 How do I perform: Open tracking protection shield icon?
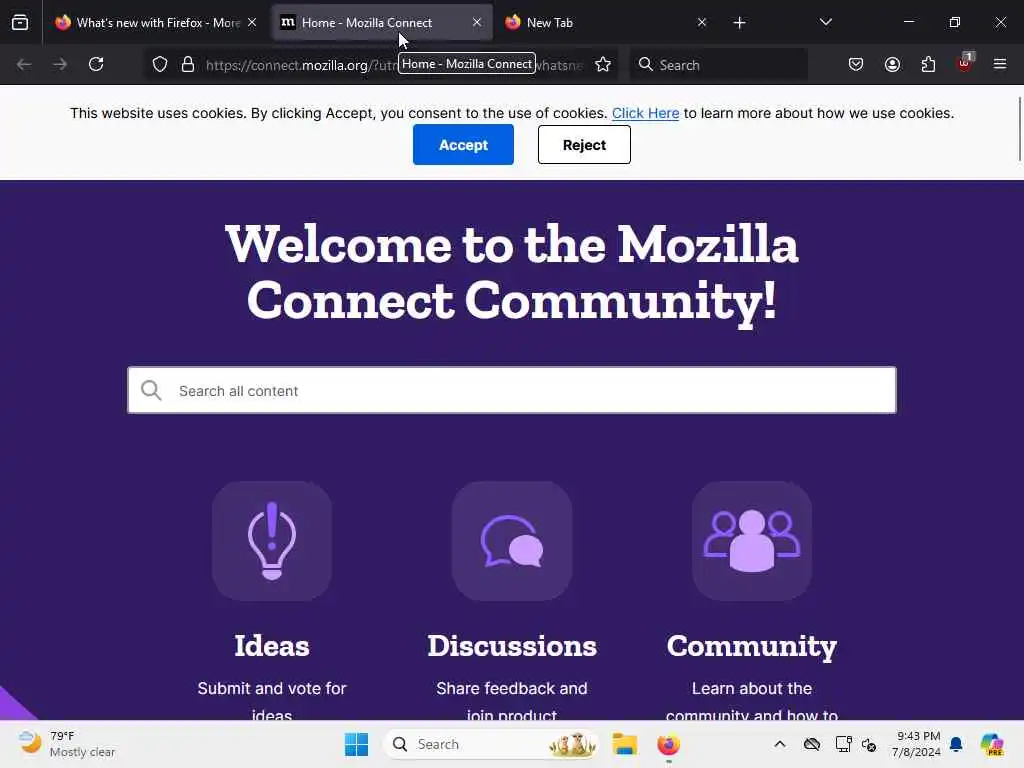coord(160,65)
